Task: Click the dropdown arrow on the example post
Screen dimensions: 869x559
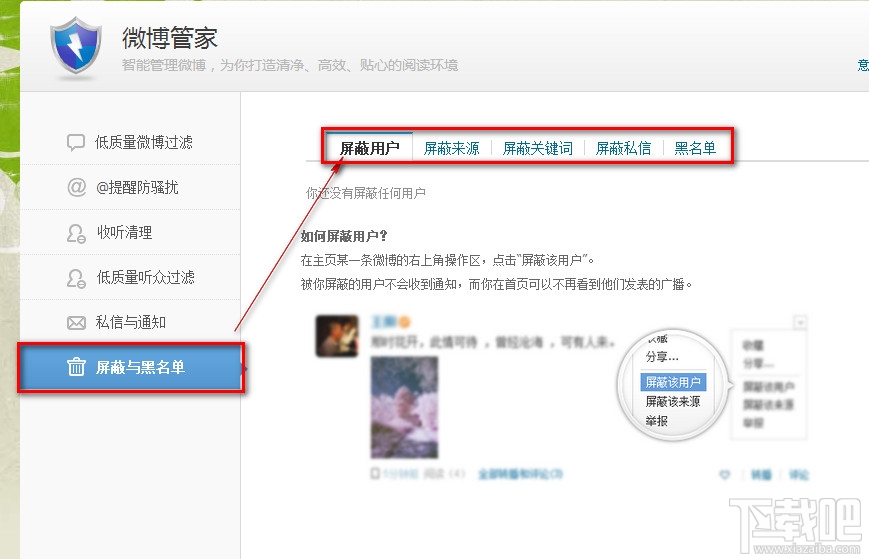Action: tap(799, 322)
